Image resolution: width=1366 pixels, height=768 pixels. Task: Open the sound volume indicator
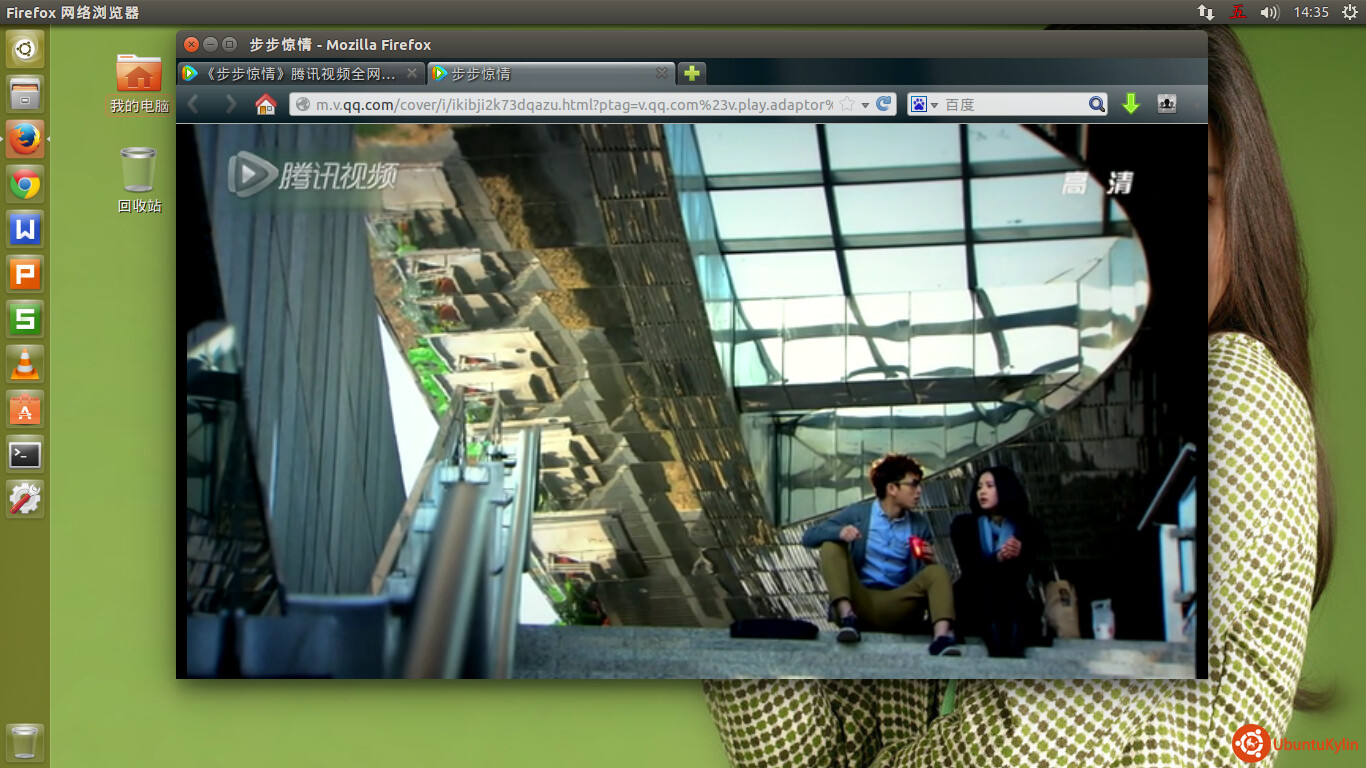tap(1269, 12)
